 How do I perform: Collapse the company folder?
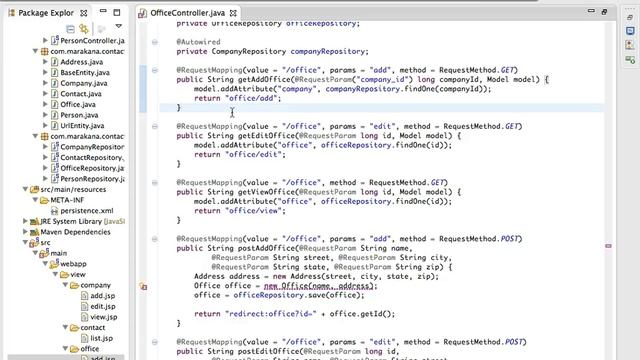tap(65, 284)
